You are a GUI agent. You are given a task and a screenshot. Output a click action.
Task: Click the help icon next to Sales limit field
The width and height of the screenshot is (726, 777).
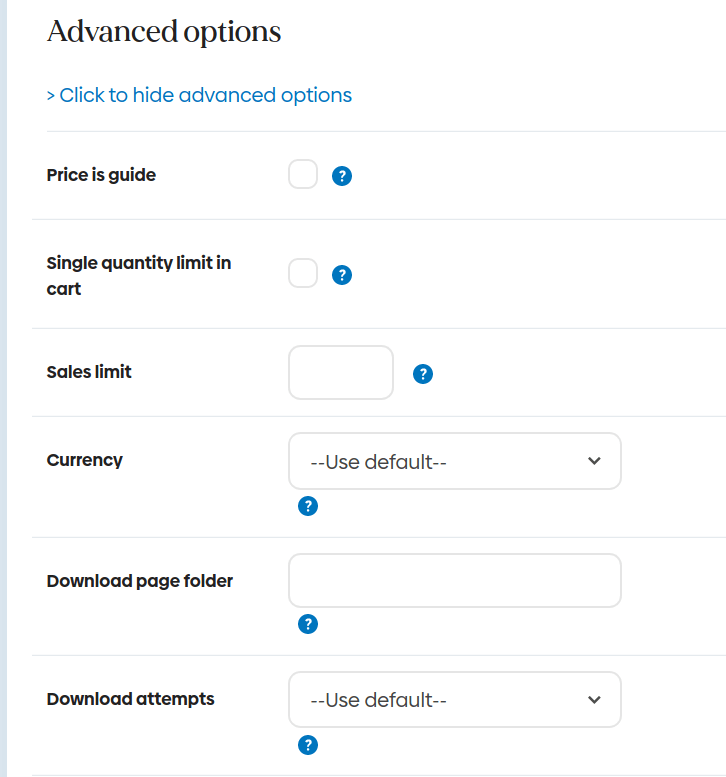423,374
